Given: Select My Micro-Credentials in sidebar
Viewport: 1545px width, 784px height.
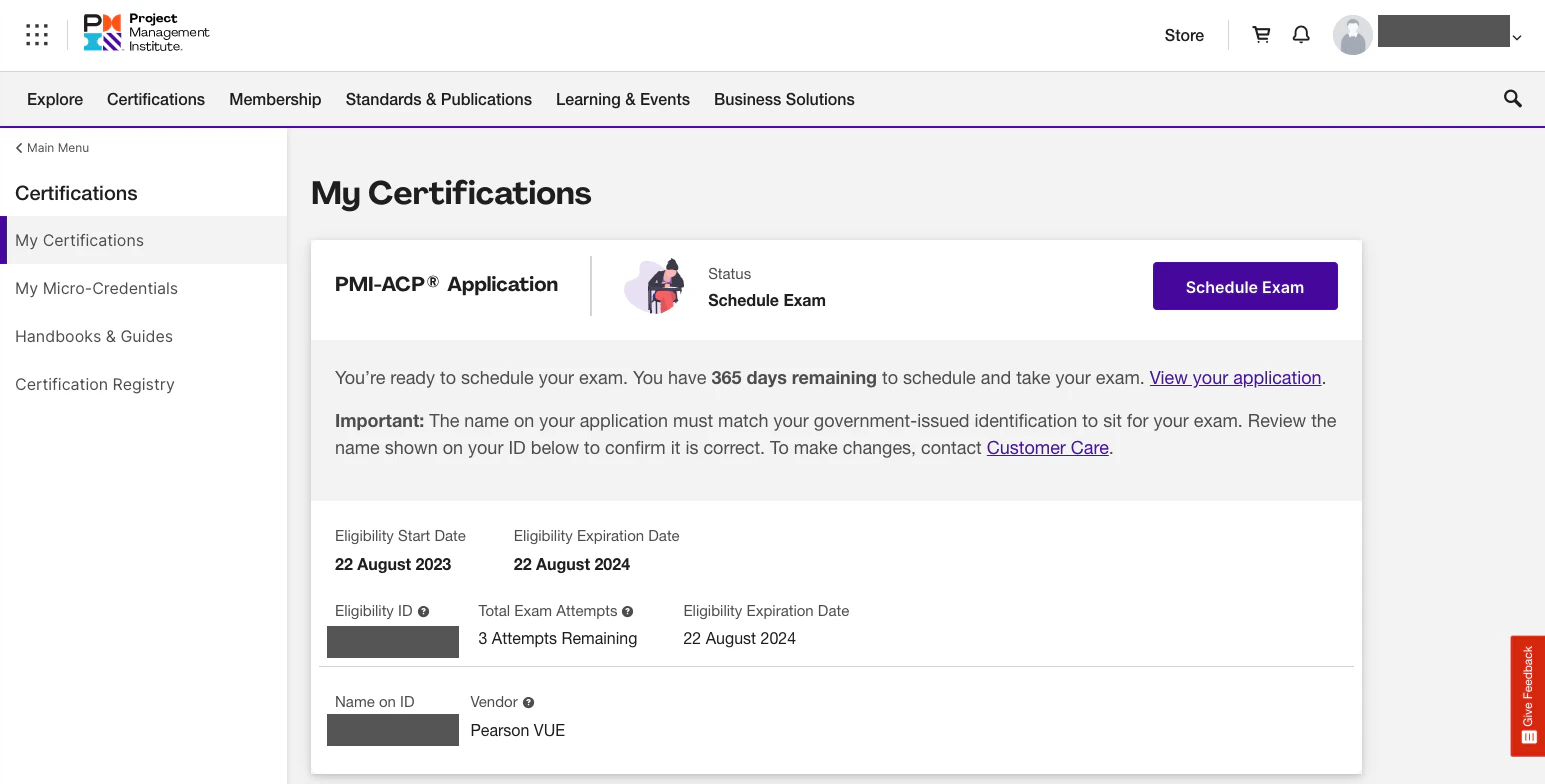Looking at the screenshot, I should (144, 288).
